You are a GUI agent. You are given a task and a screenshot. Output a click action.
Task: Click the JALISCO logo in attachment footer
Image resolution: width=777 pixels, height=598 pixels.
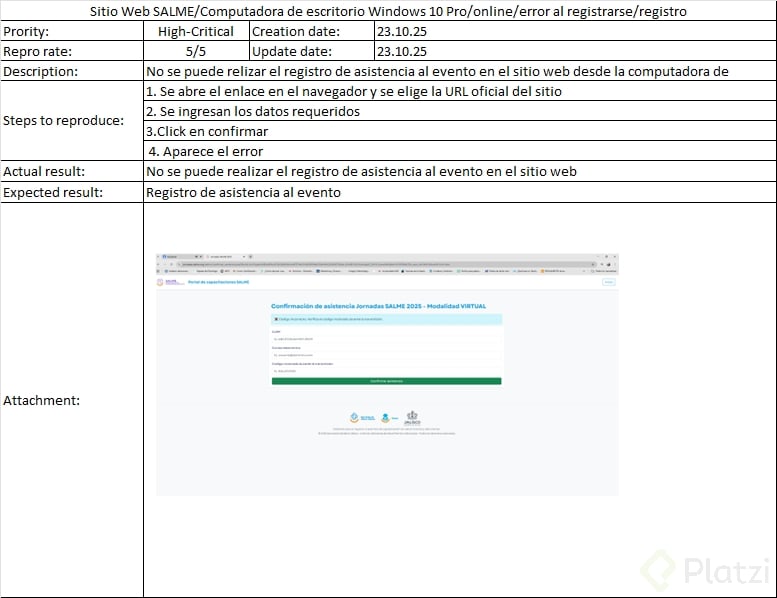pos(412,418)
